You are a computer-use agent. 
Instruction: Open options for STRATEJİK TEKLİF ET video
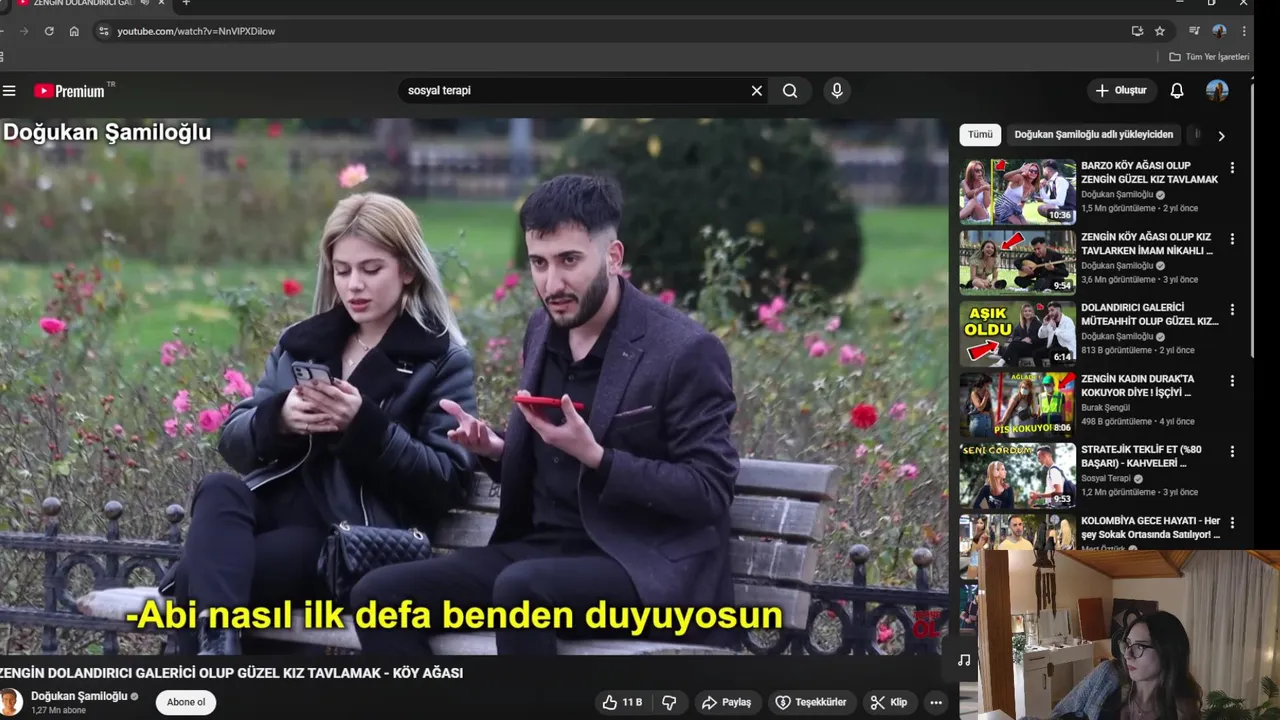1232,452
